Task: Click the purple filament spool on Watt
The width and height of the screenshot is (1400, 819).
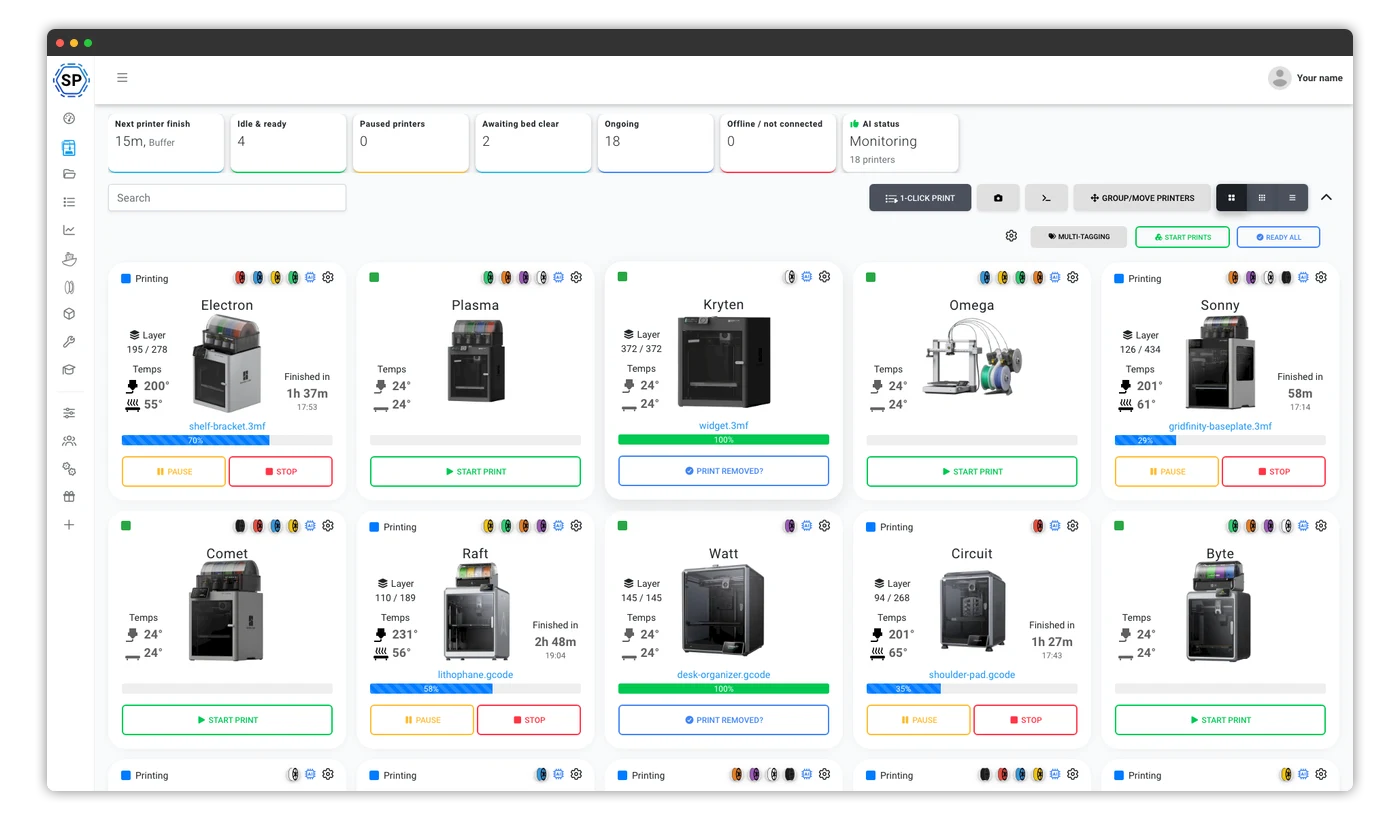Action: click(x=789, y=525)
